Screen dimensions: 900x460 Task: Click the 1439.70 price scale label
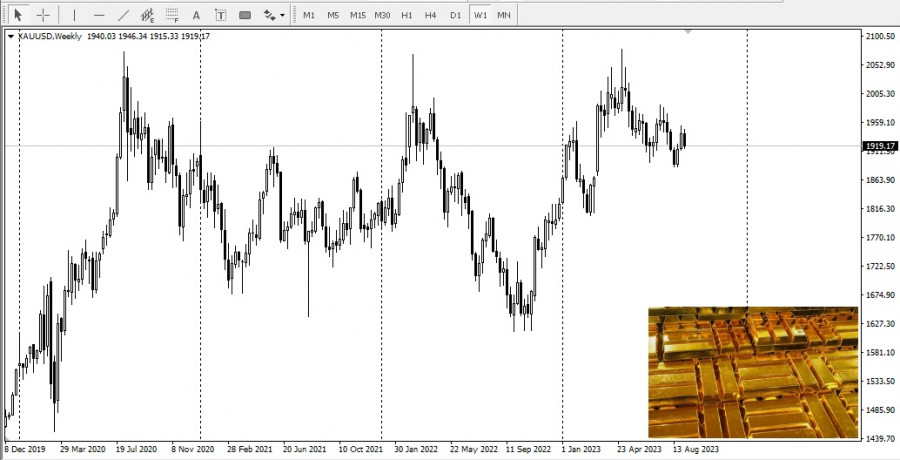coord(880,439)
